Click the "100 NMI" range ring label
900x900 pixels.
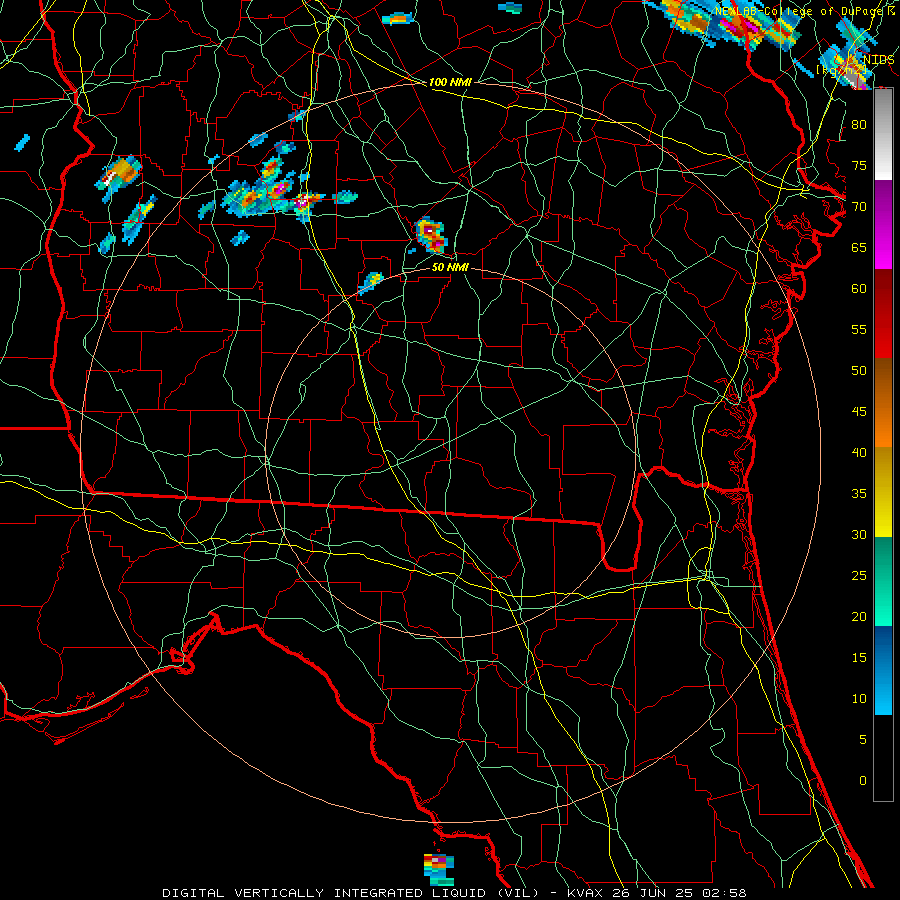(x=450, y=82)
